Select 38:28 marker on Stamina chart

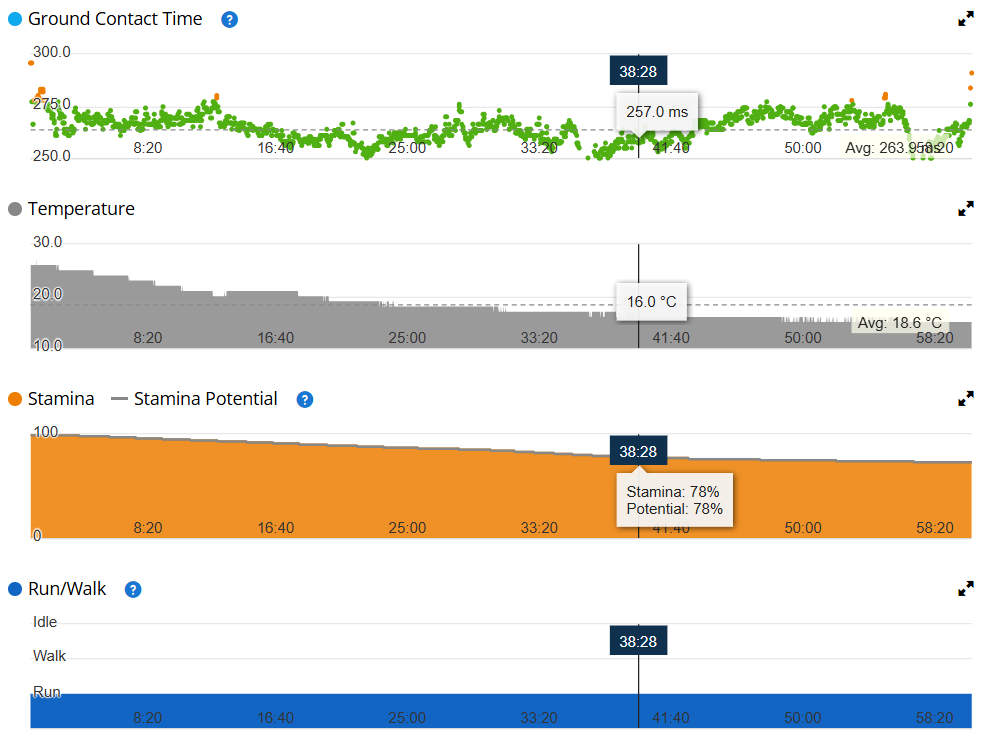[638, 451]
